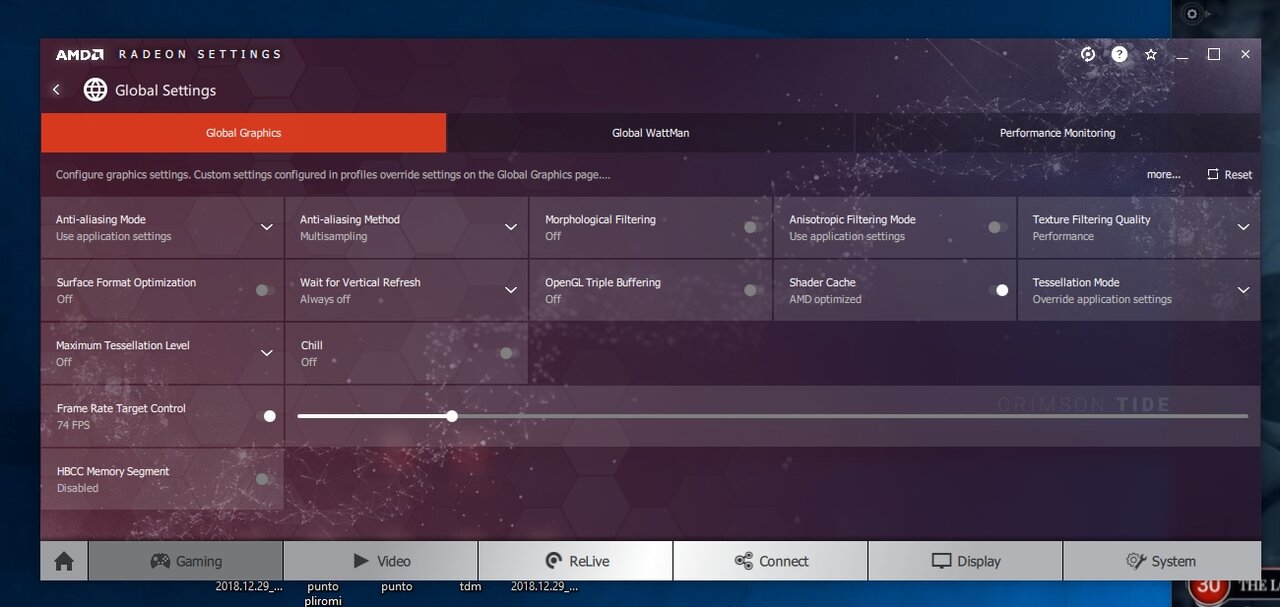Enable OpenGL Triple Buffering
This screenshot has width=1280, height=607.
(x=754, y=290)
